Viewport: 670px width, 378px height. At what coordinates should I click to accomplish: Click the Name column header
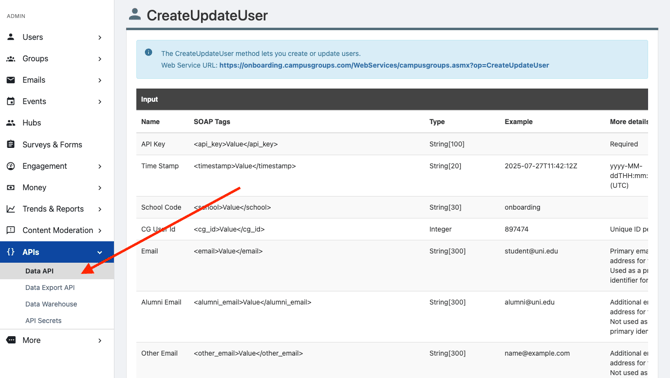click(150, 122)
